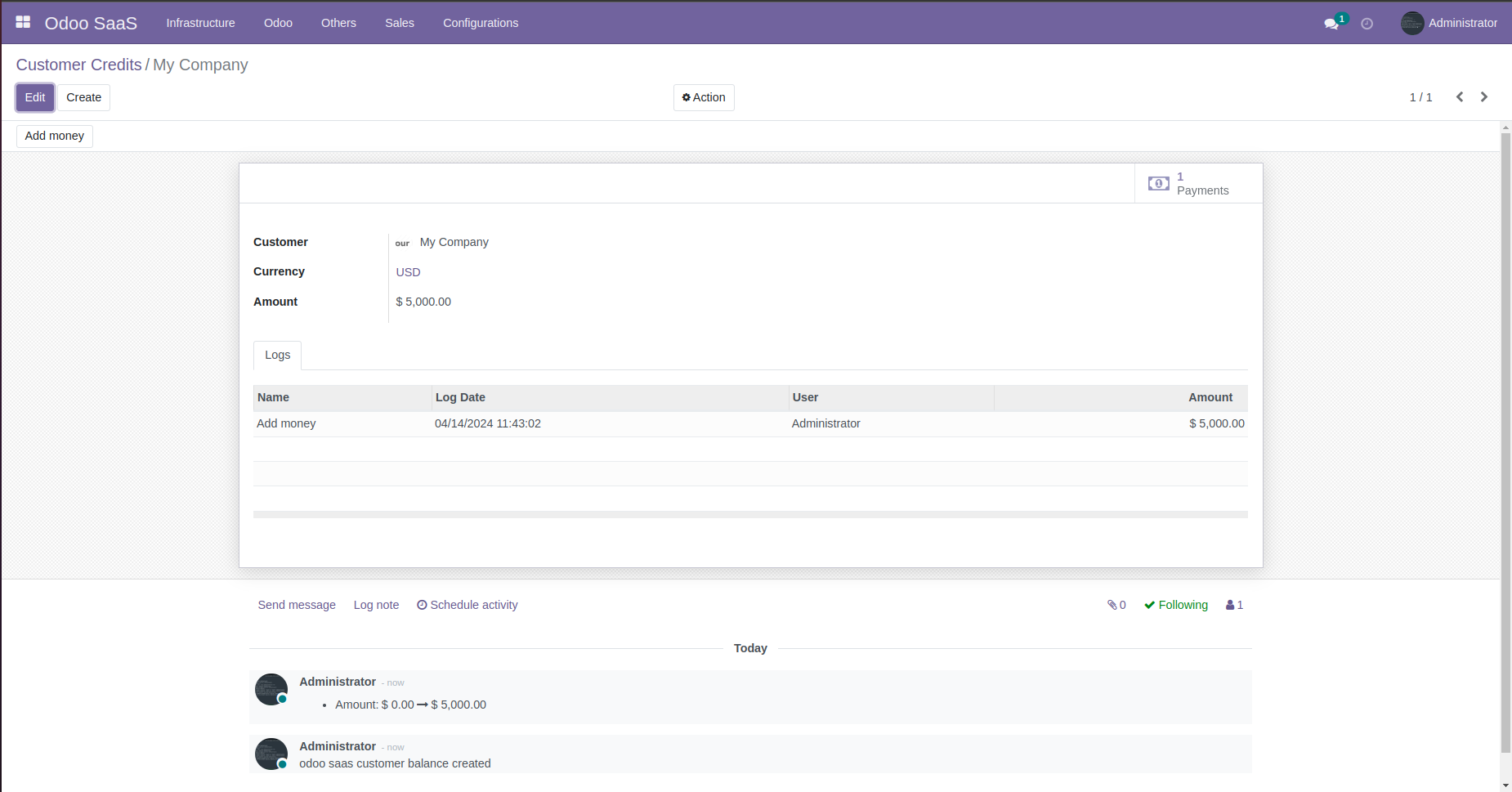Open the USD currency link

[408, 272]
